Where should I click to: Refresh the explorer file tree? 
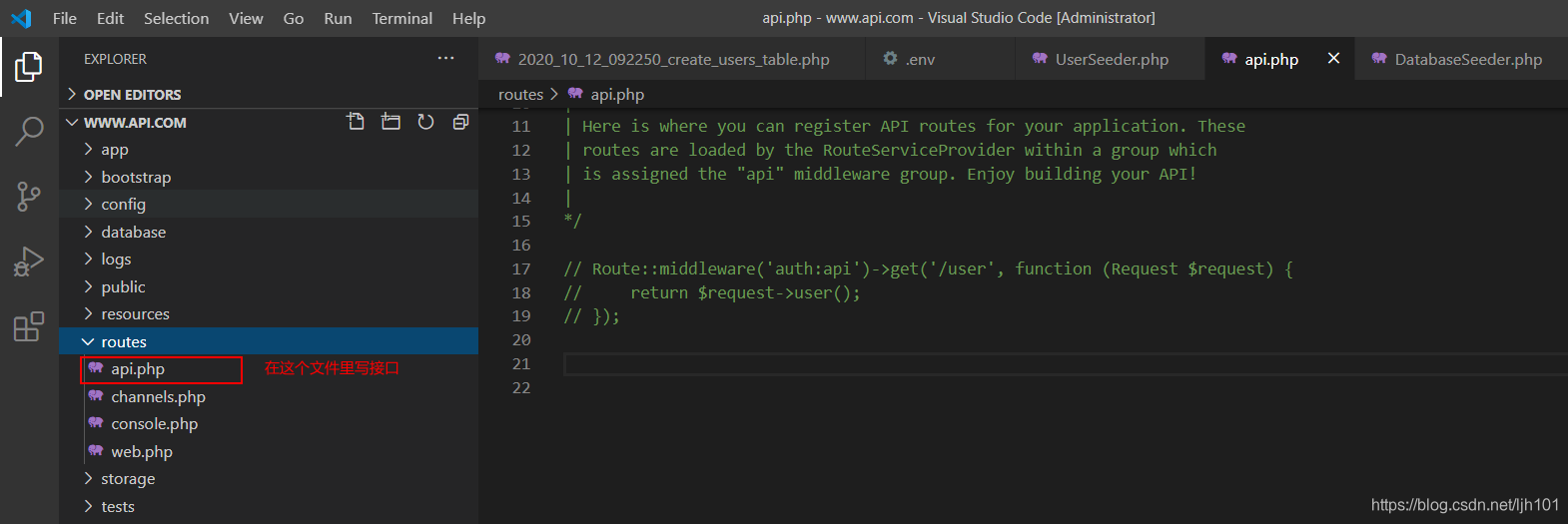(x=425, y=122)
